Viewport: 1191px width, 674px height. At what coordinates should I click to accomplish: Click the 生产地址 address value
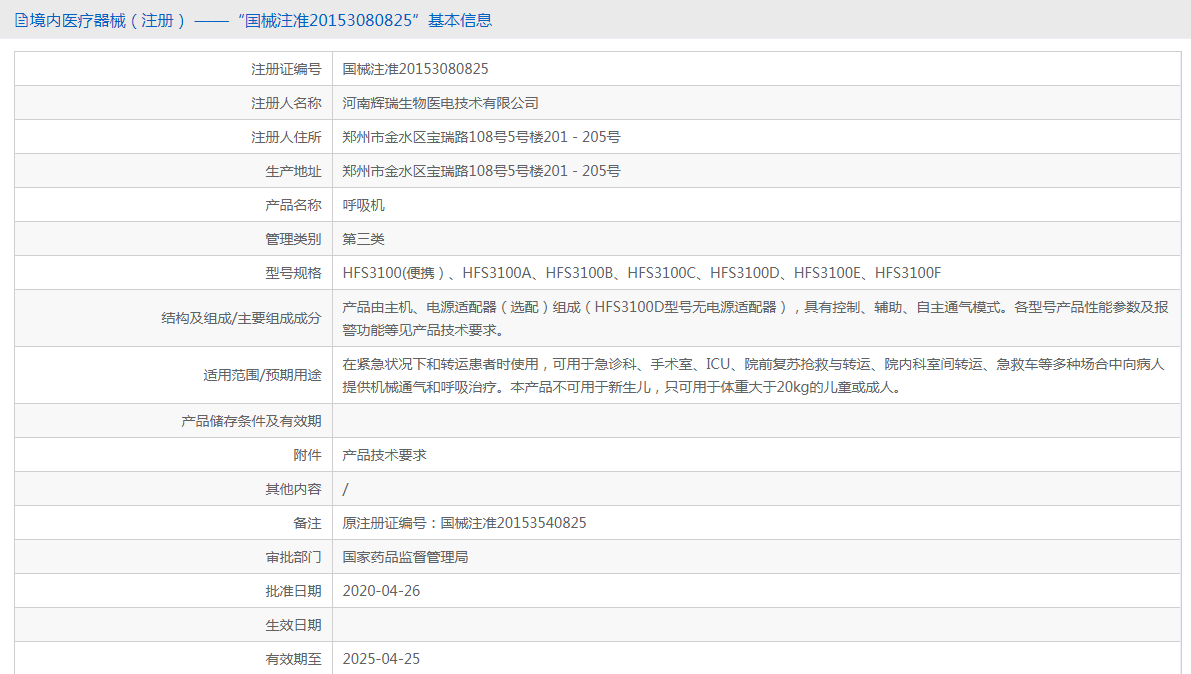[x=481, y=171]
